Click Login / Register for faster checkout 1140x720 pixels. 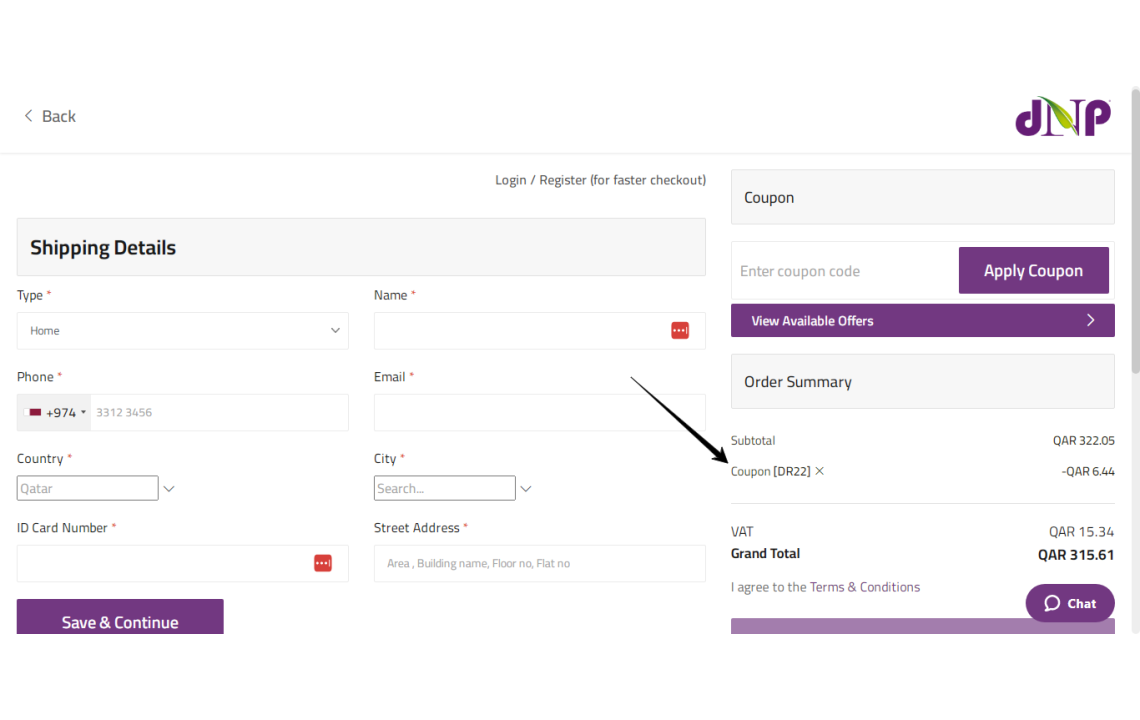[601, 180]
